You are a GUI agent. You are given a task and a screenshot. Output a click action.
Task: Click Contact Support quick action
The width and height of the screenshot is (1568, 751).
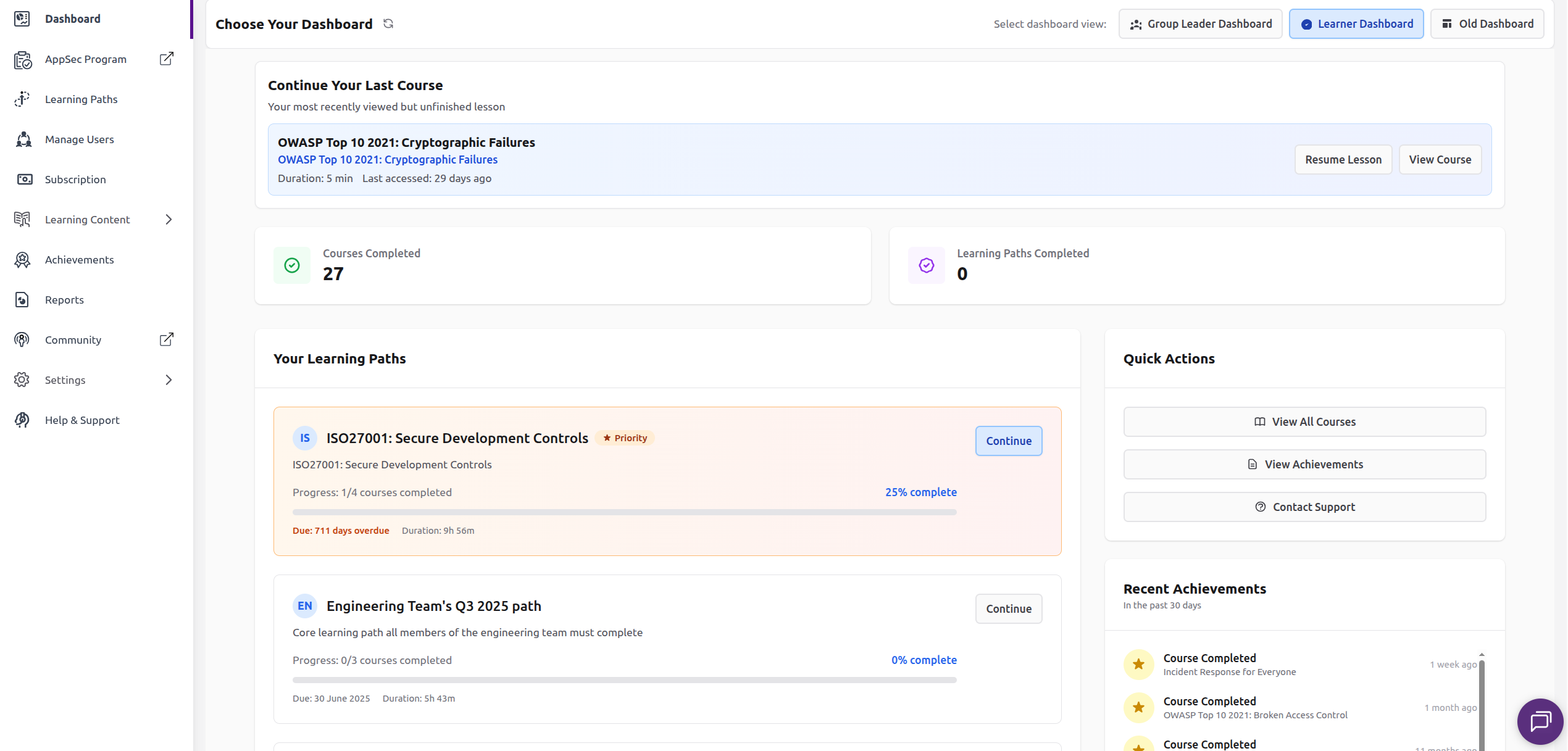pyautogui.click(x=1304, y=507)
